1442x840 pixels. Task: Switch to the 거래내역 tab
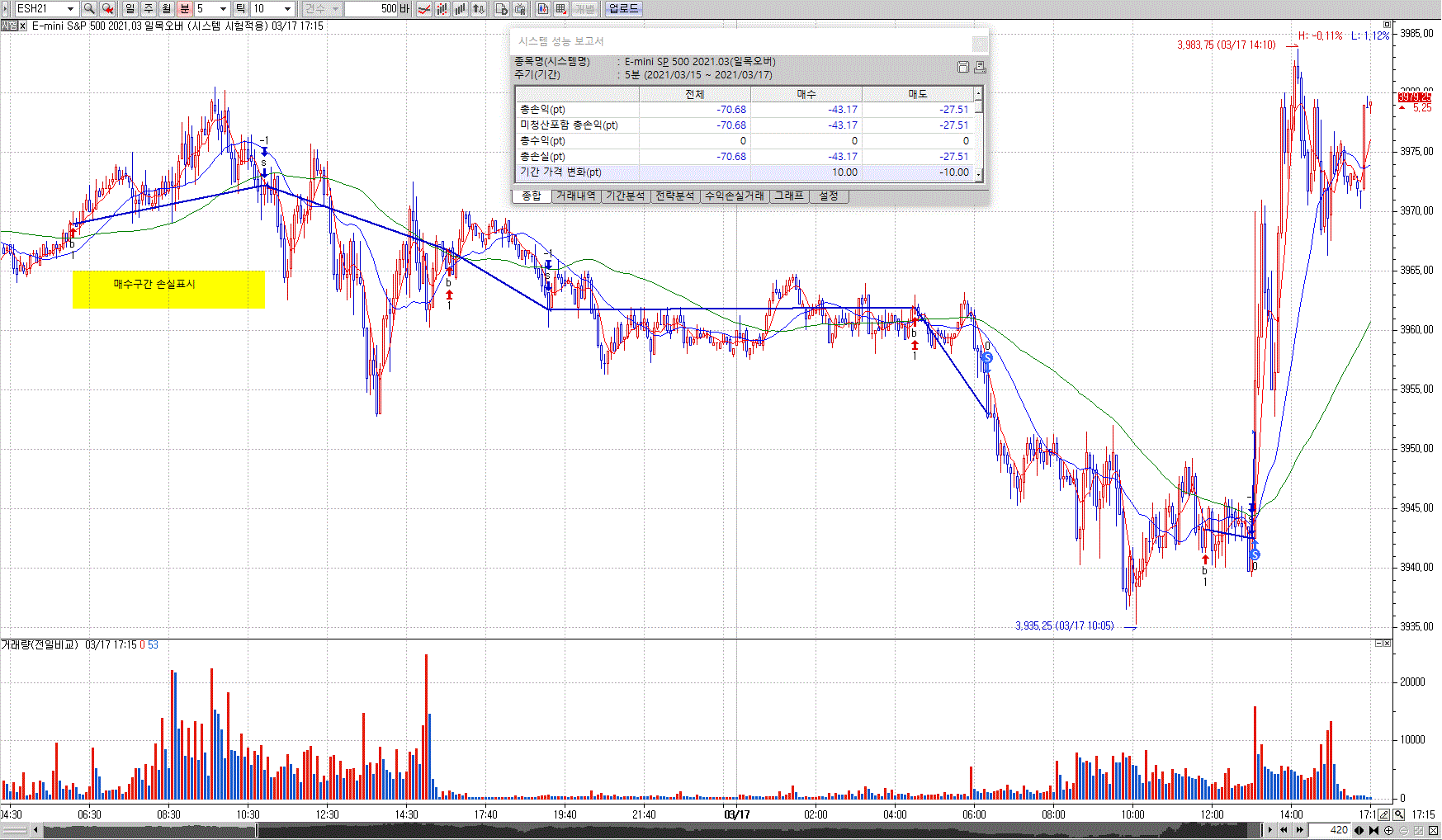(575, 196)
